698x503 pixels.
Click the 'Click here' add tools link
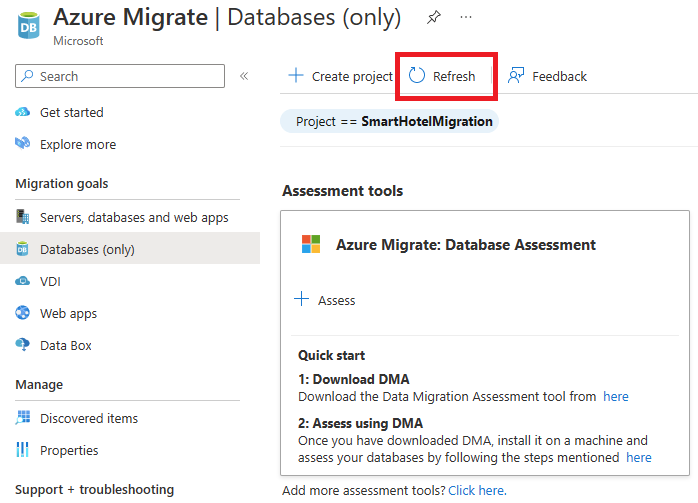pos(477,491)
